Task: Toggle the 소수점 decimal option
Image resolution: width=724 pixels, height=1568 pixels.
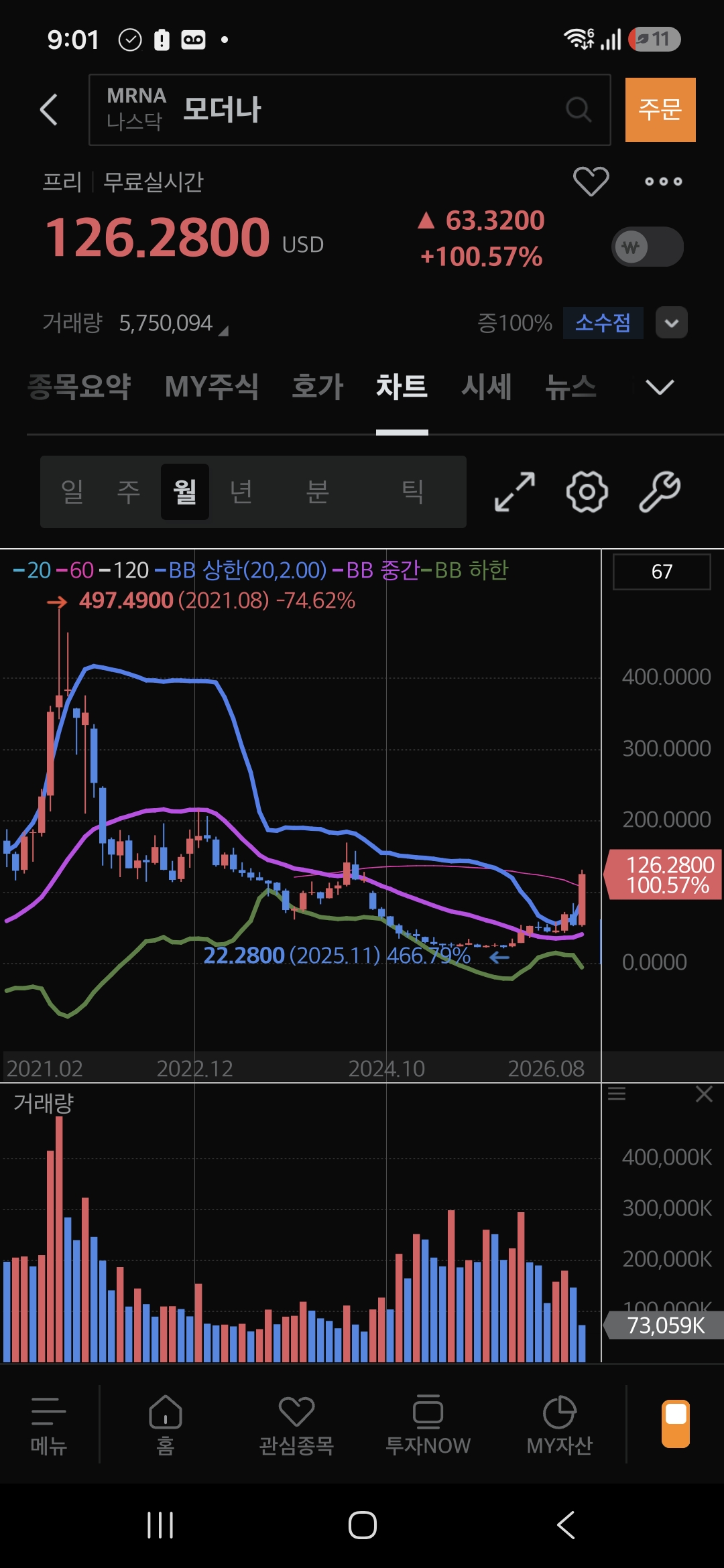Action: pyautogui.click(x=603, y=323)
